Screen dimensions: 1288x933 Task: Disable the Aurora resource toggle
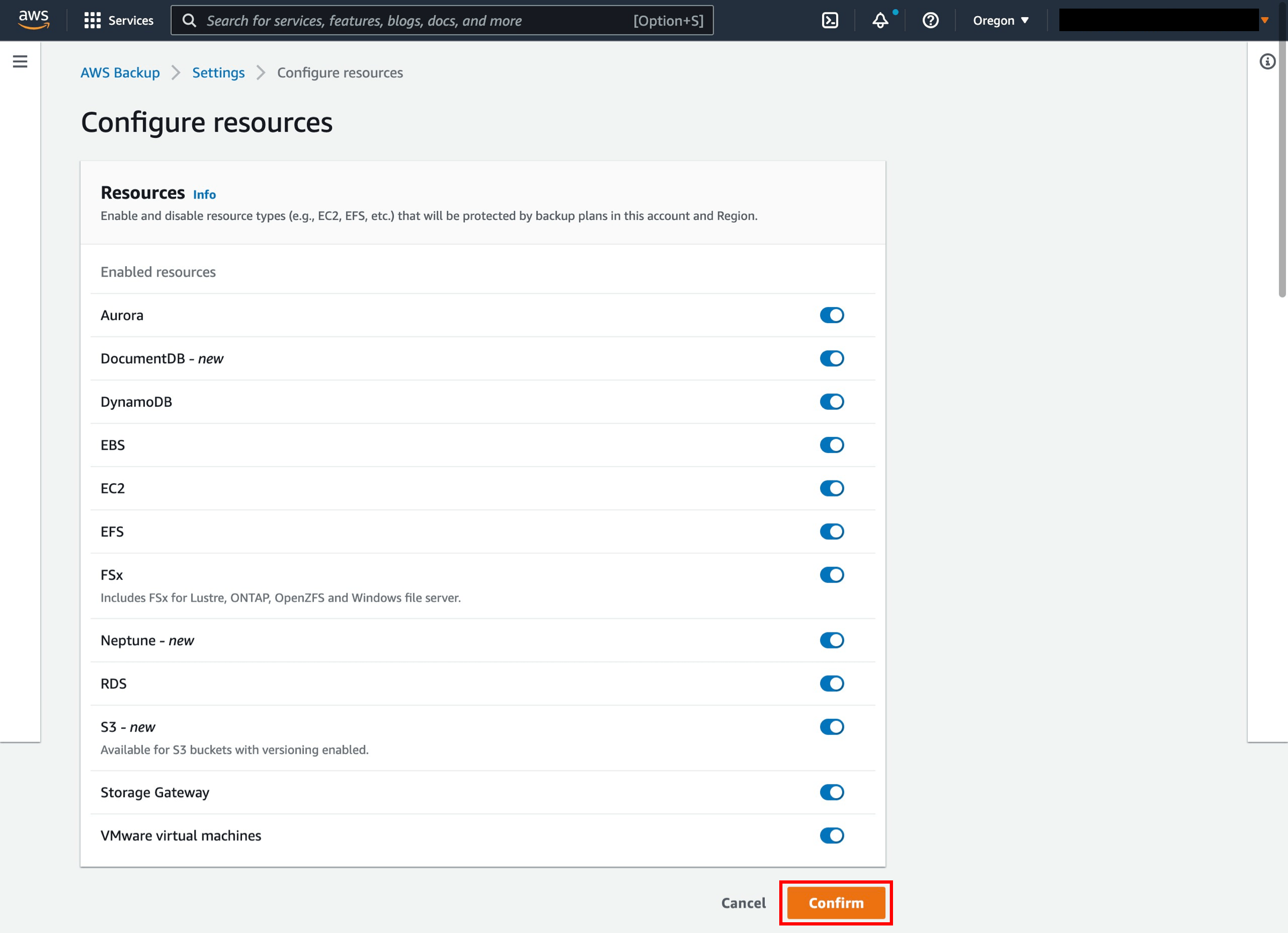pyautogui.click(x=832, y=315)
